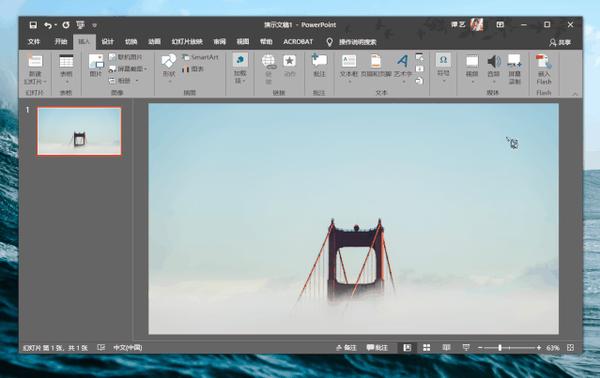Switch to the Animations tab
Screen dimensions: 600x378
[154, 42]
